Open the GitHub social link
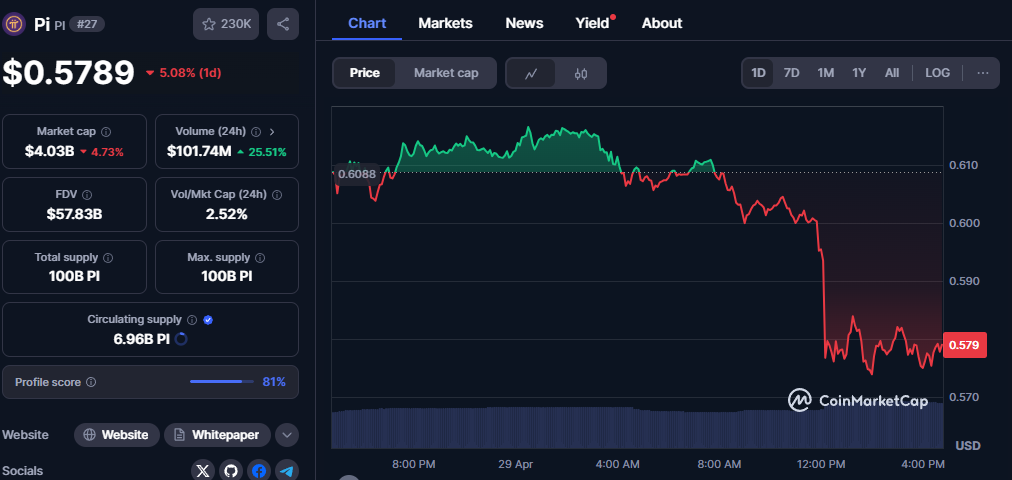The width and height of the screenshot is (1012, 480). click(230, 471)
